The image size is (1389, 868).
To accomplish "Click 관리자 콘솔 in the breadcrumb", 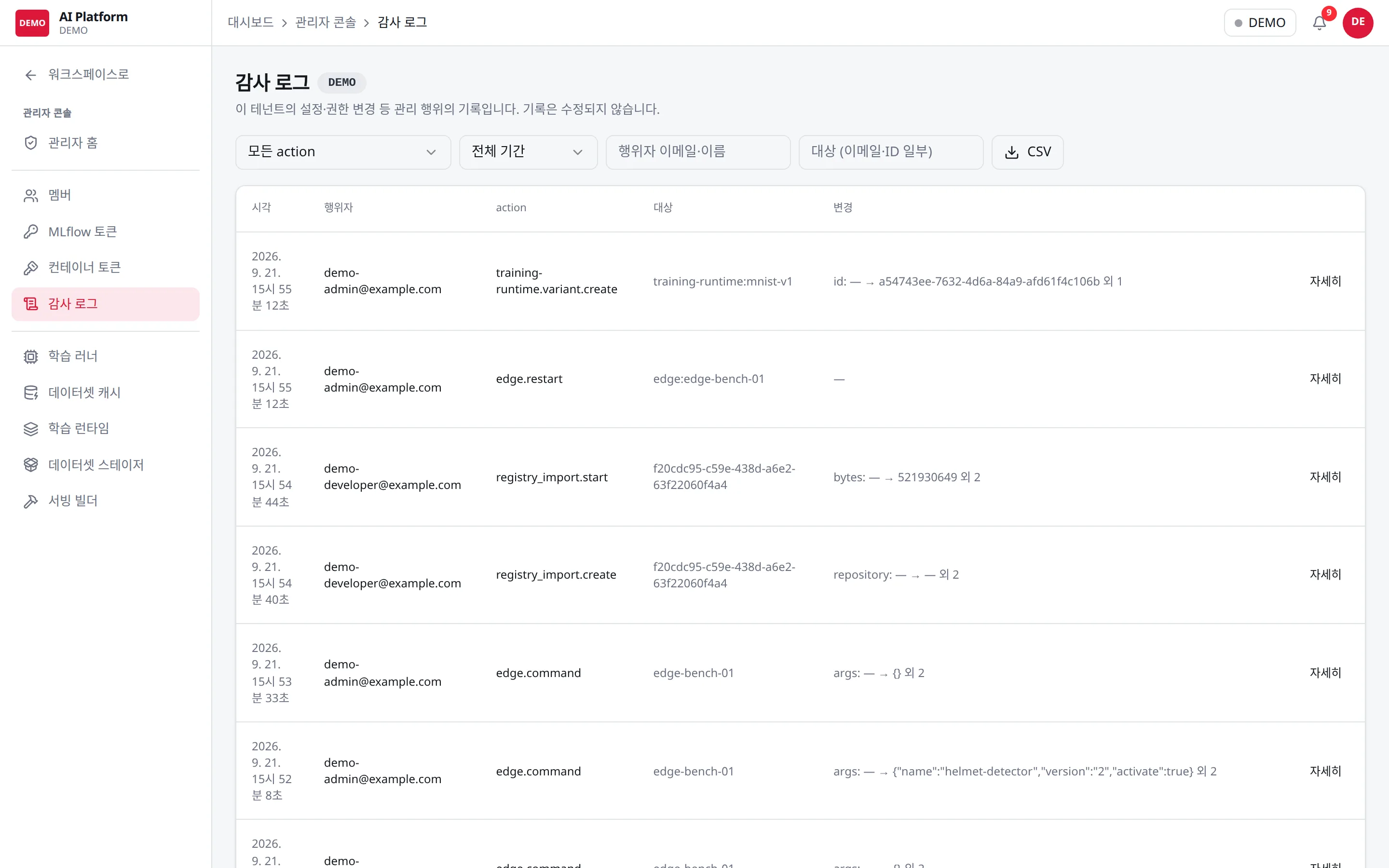I will (x=326, y=22).
